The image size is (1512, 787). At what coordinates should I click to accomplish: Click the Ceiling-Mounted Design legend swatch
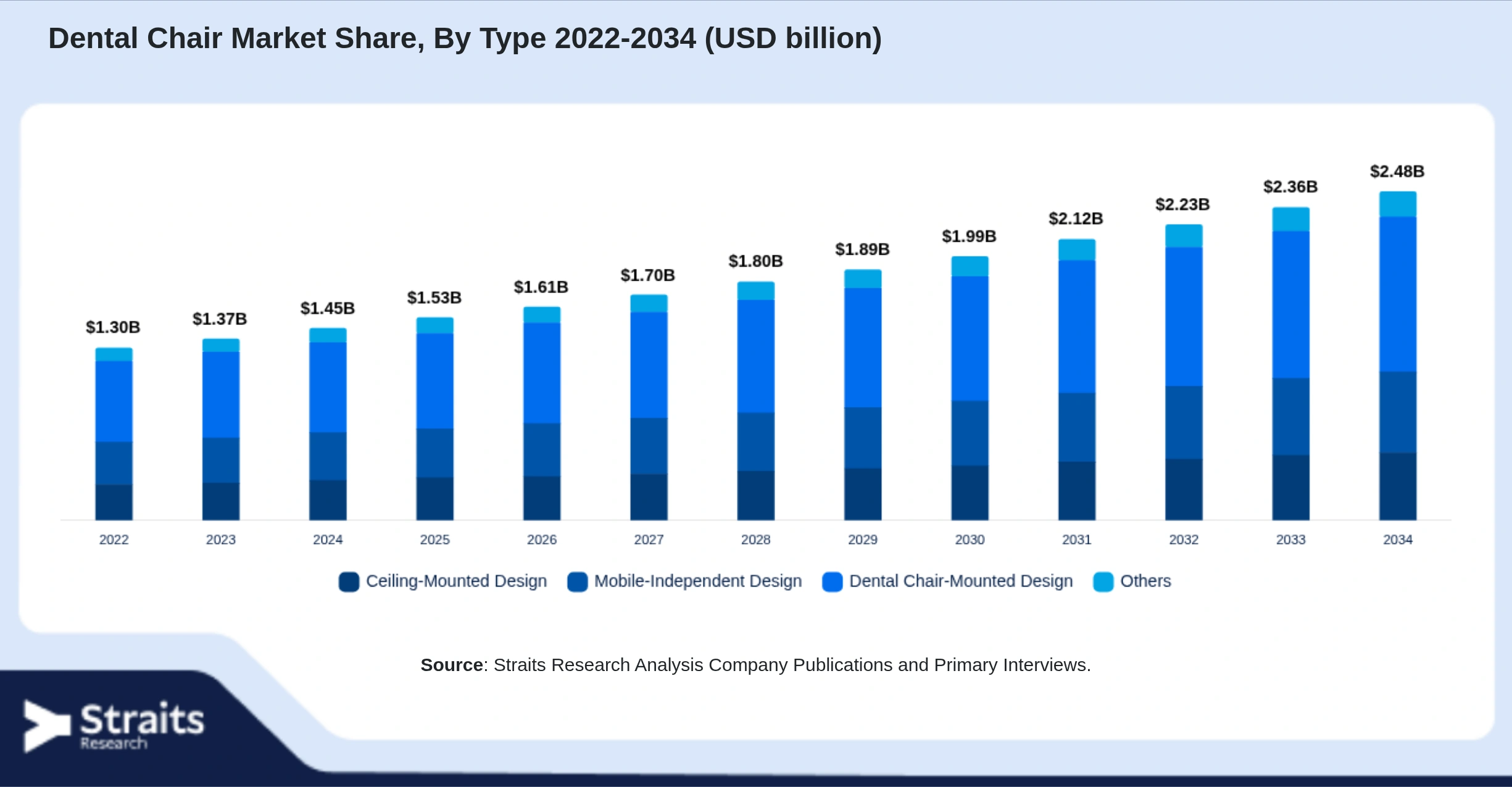point(349,582)
